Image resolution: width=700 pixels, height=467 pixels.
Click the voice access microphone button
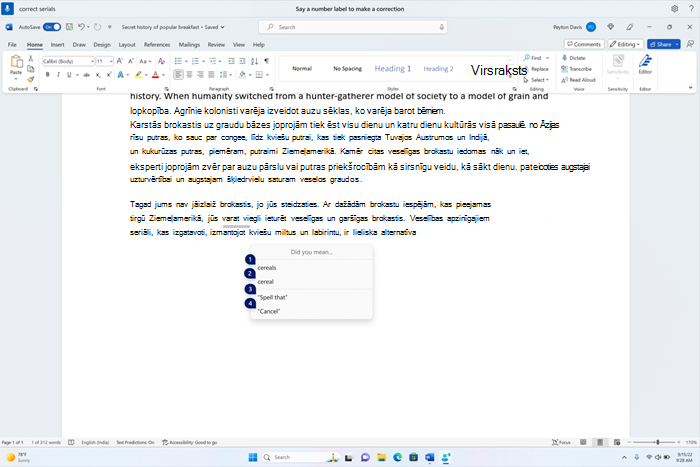coord(7,8)
